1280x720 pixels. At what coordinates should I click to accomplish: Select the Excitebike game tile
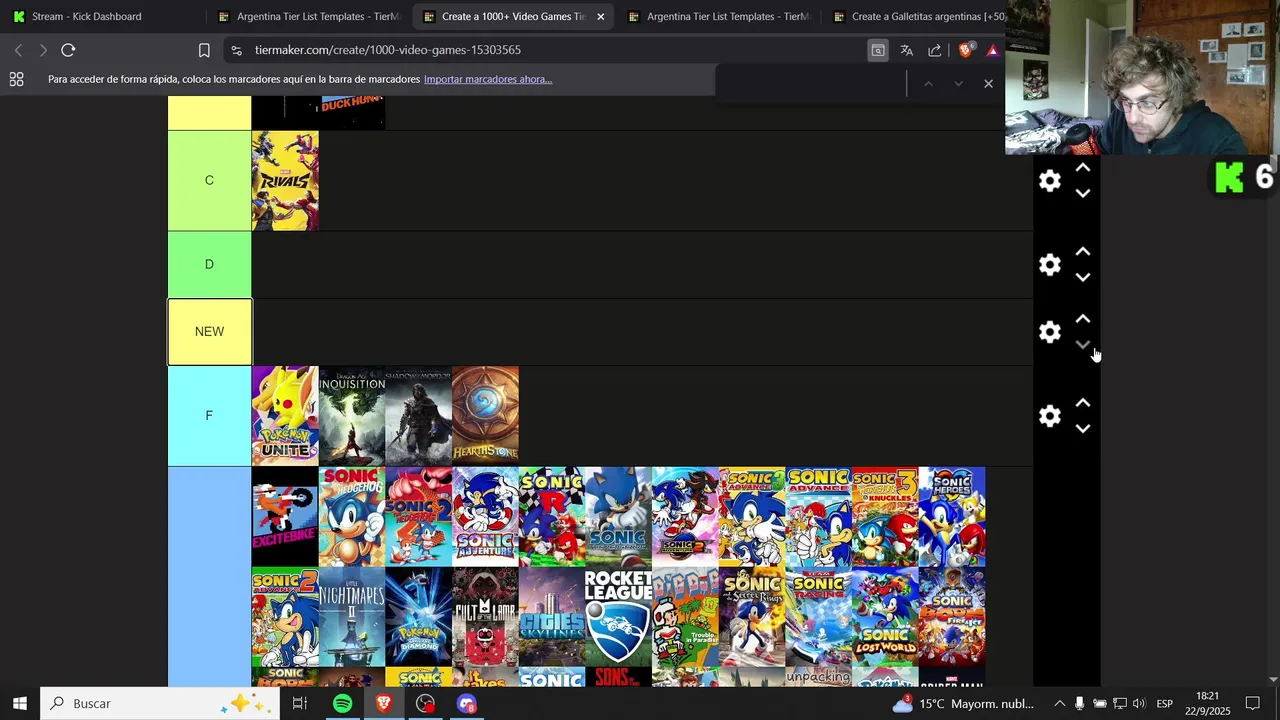pos(285,517)
